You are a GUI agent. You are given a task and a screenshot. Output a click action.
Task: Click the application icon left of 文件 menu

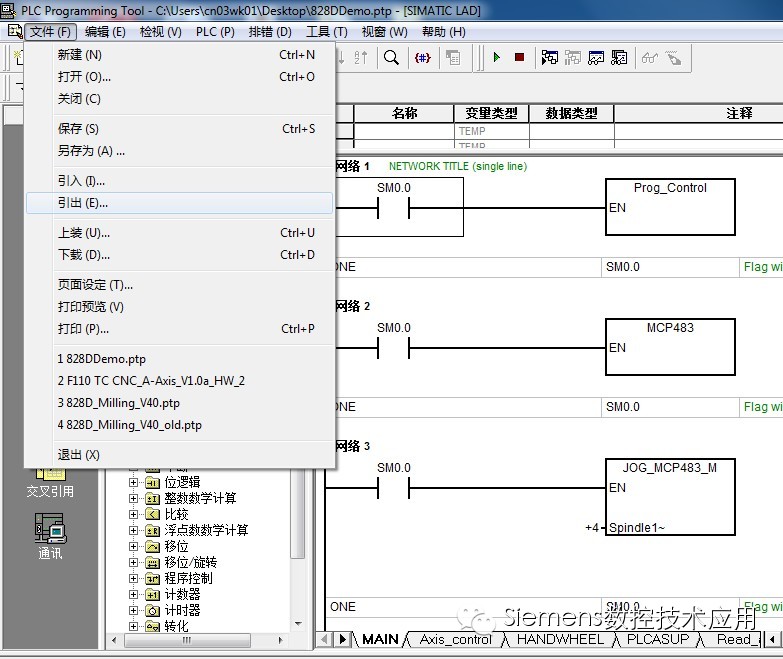15,31
